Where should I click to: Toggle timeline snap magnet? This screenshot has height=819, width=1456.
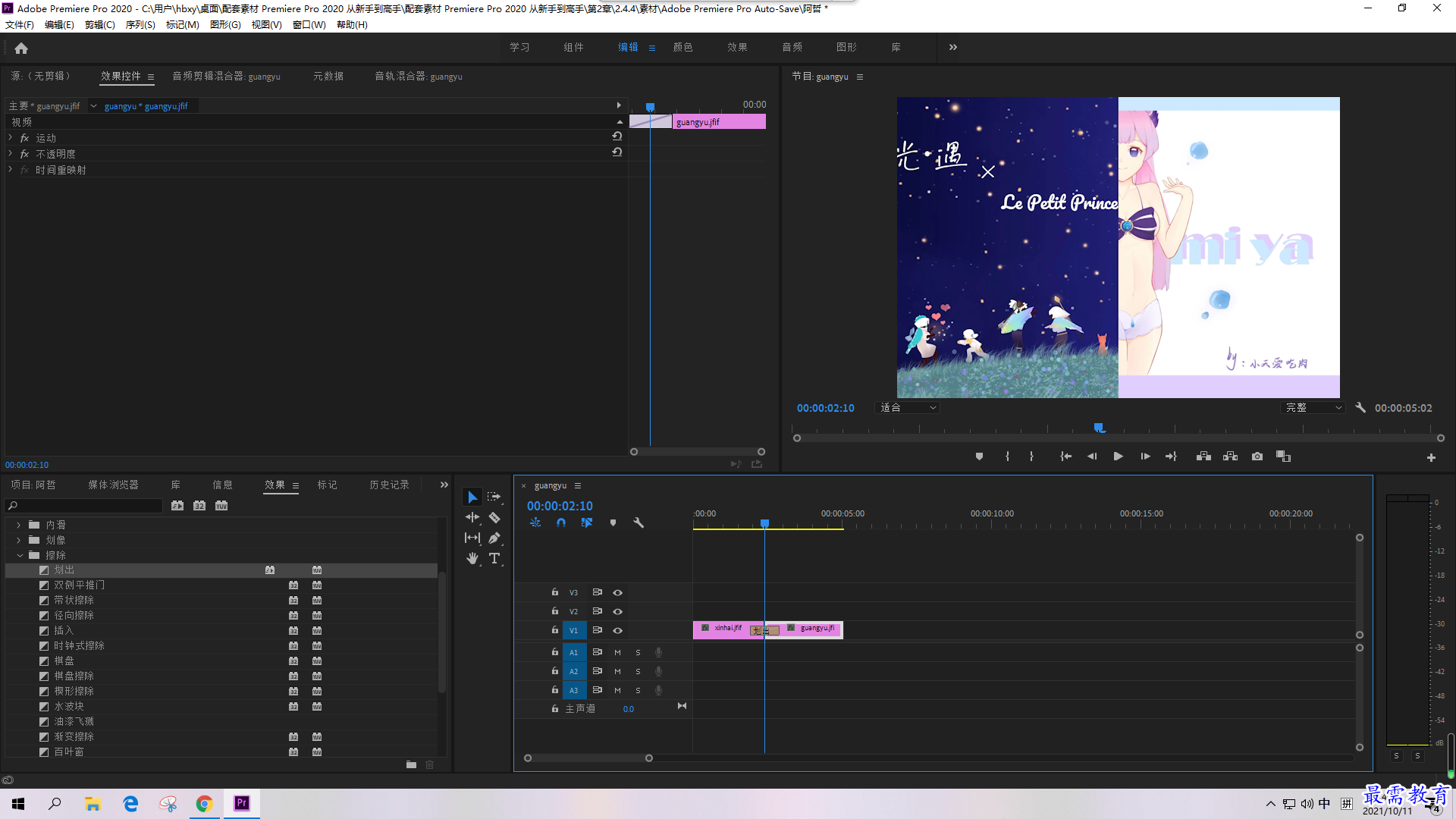point(561,522)
